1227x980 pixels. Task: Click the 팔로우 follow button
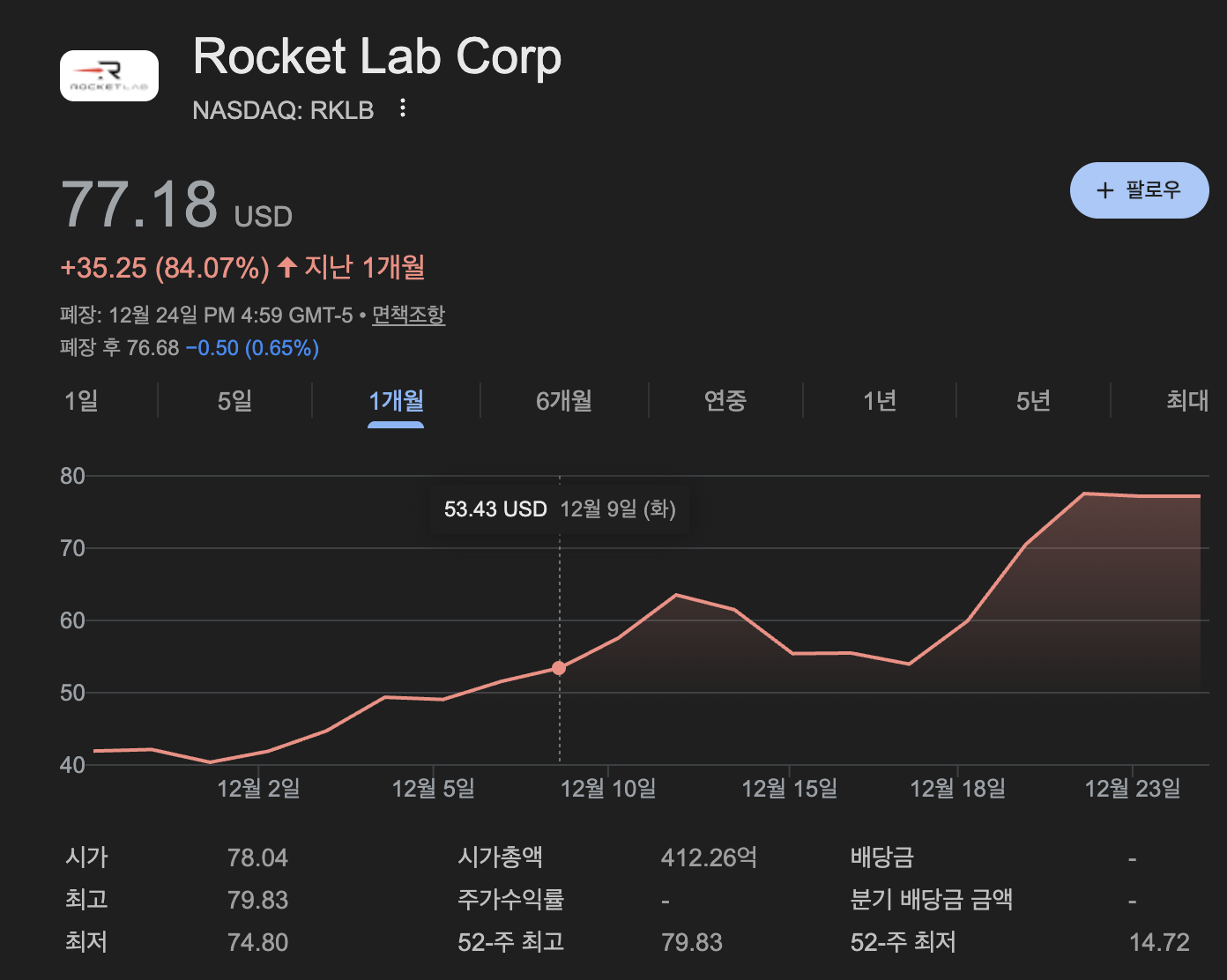click(x=1139, y=190)
